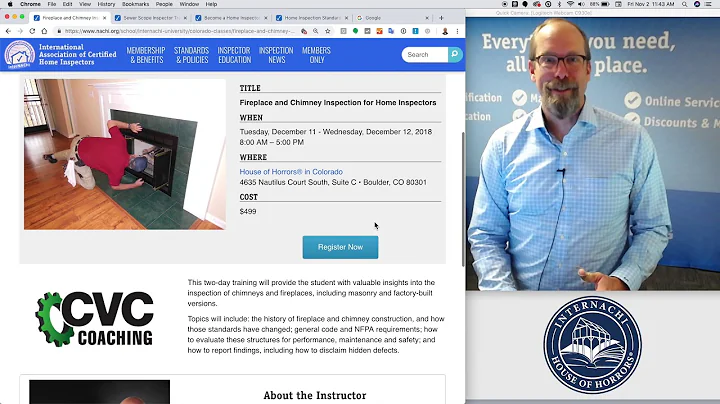Expand Membership & Benefits nav menu
The height and width of the screenshot is (404, 720).
pyautogui.click(x=146, y=55)
